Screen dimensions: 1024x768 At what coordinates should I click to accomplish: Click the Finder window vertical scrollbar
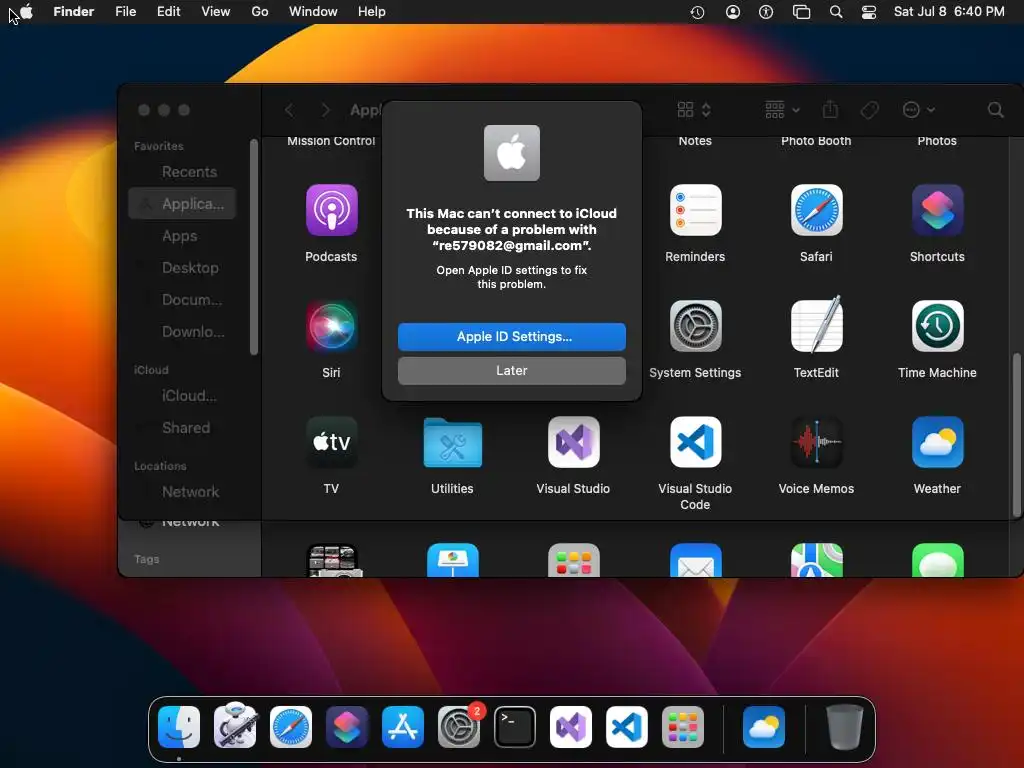[x=1016, y=434]
